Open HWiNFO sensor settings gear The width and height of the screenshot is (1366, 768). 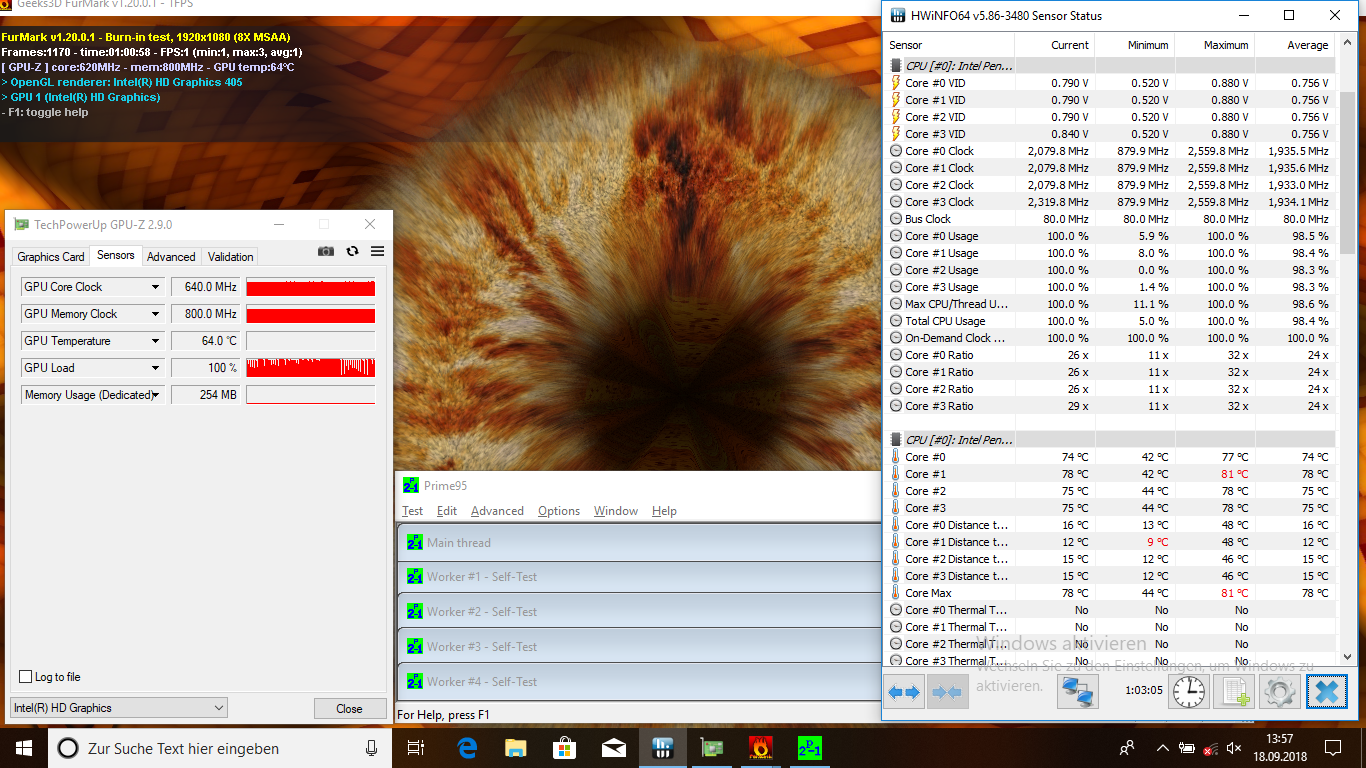pyautogui.click(x=1279, y=691)
